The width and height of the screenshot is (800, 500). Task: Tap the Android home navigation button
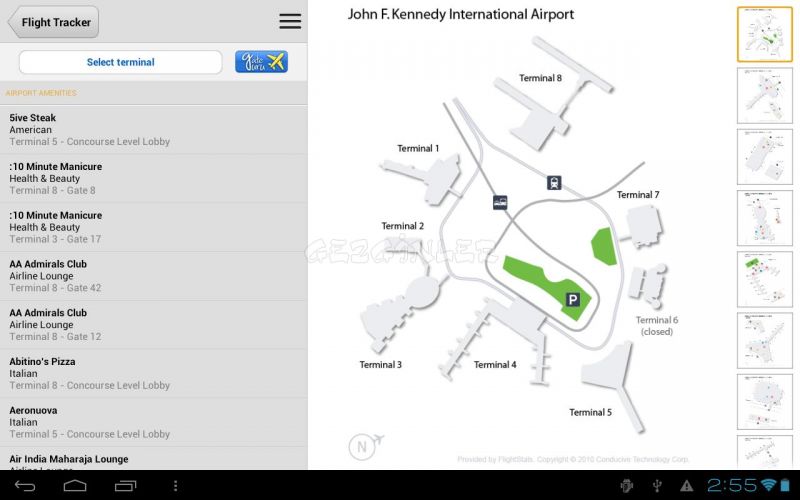pyautogui.click(x=75, y=486)
